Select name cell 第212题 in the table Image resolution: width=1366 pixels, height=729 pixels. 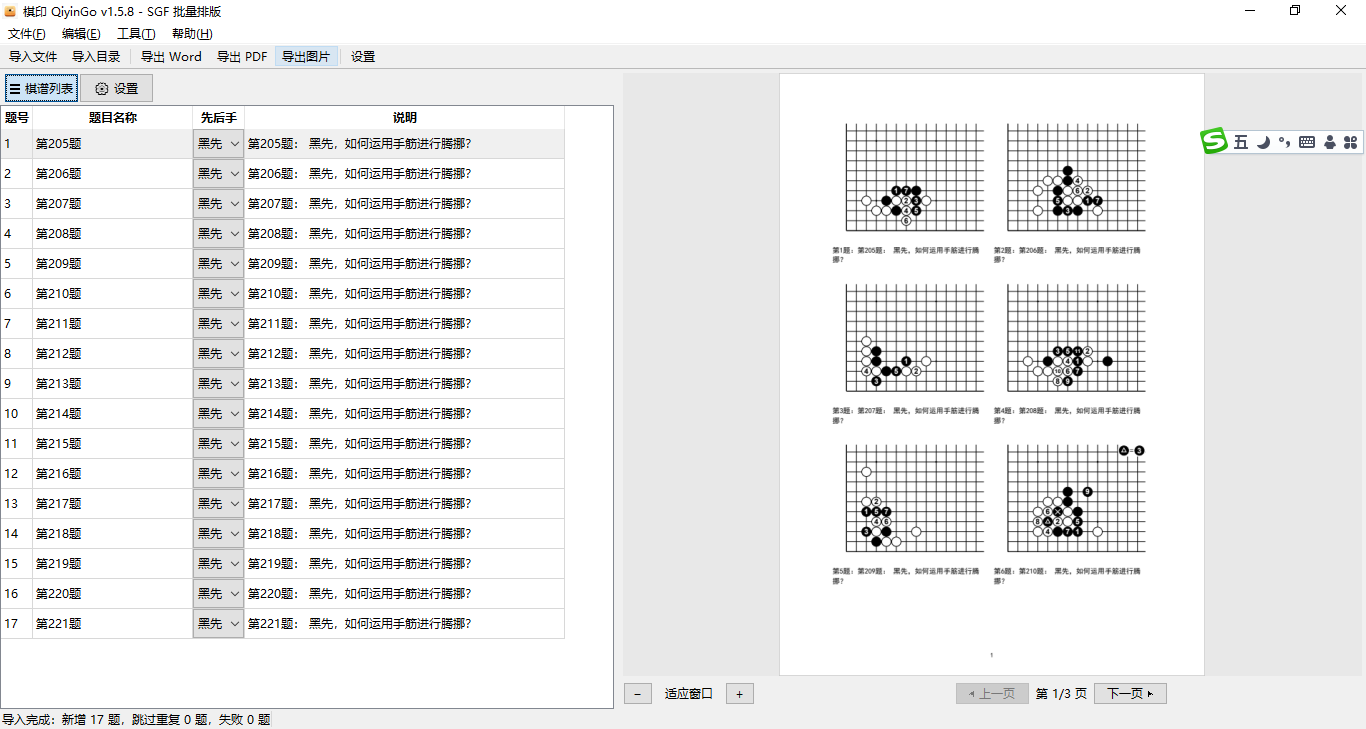coord(113,354)
